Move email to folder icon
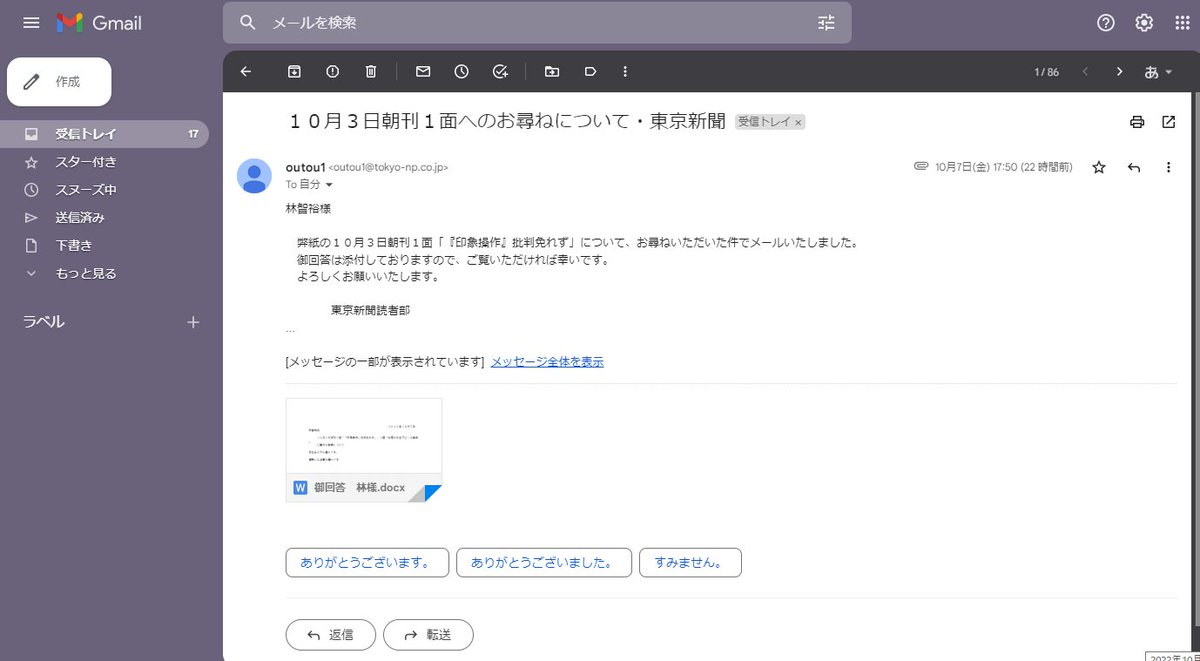This screenshot has height=661, width=1200. [552, 71]
